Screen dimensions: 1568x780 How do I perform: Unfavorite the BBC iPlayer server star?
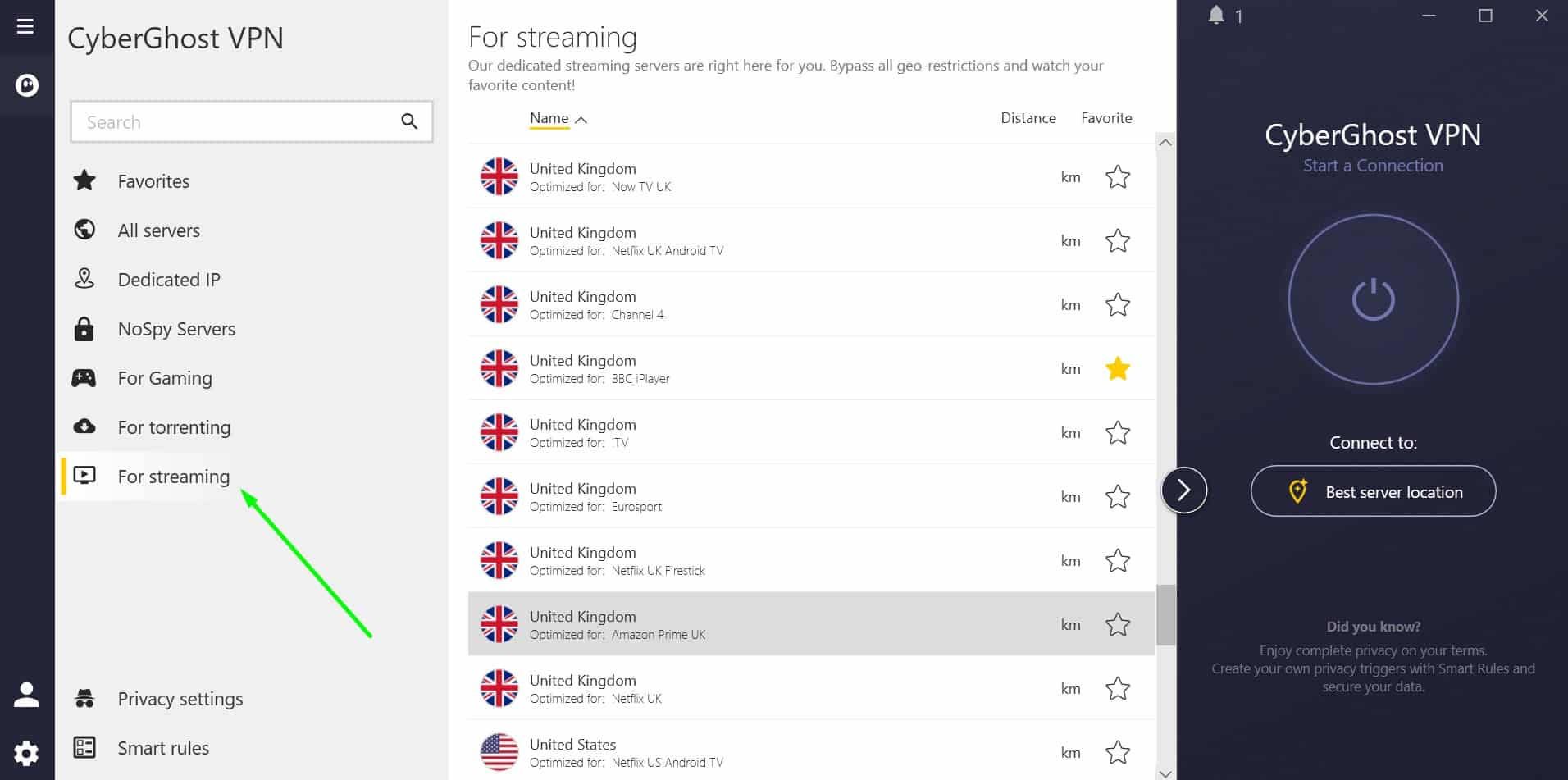[x=1118, y=369]
